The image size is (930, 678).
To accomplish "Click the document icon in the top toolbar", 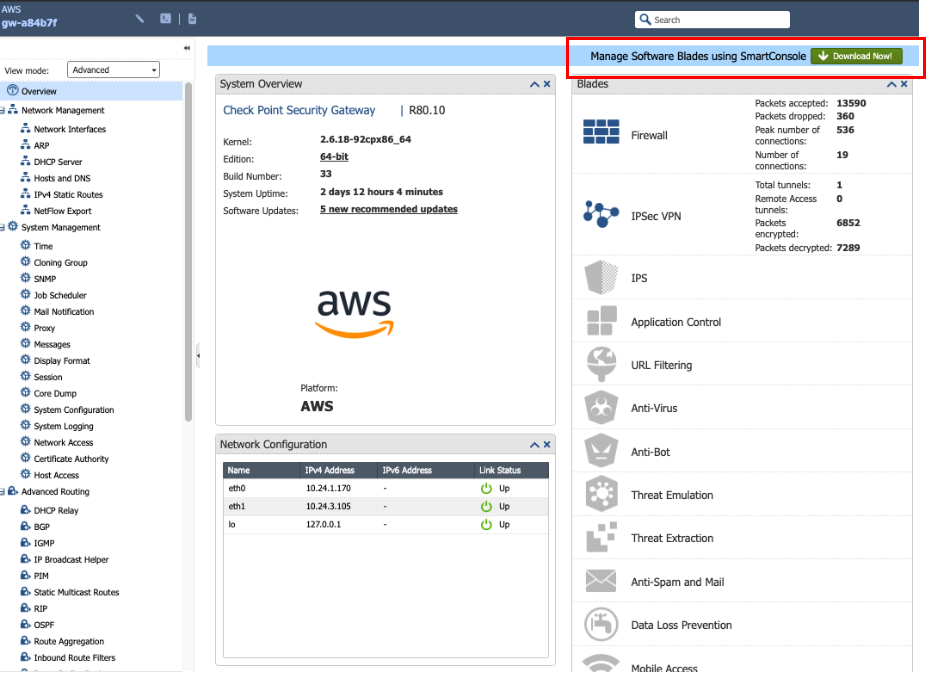I will click(191, 17).
